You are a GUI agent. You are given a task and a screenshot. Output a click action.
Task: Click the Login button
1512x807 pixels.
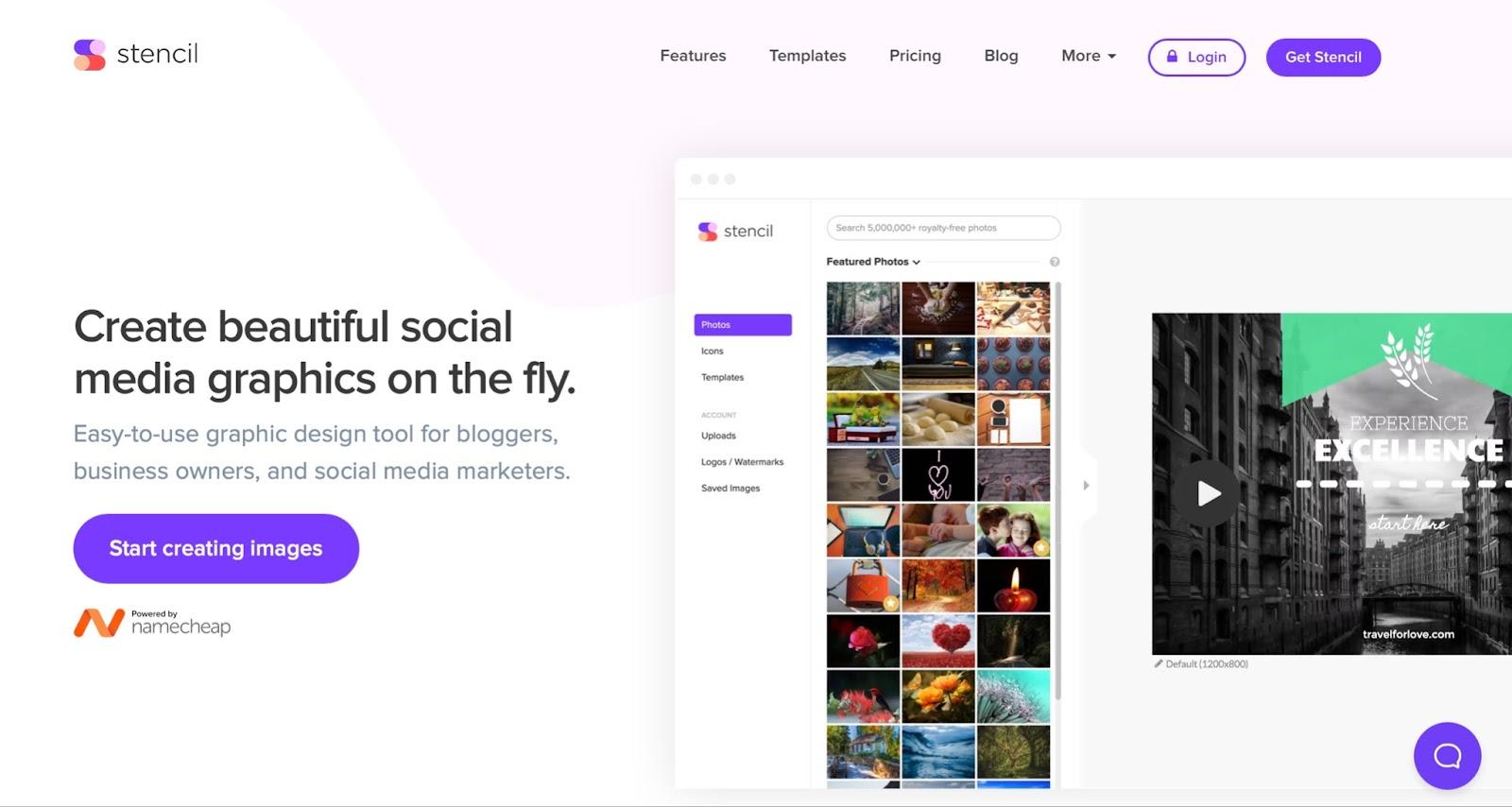click(1196, 57)
